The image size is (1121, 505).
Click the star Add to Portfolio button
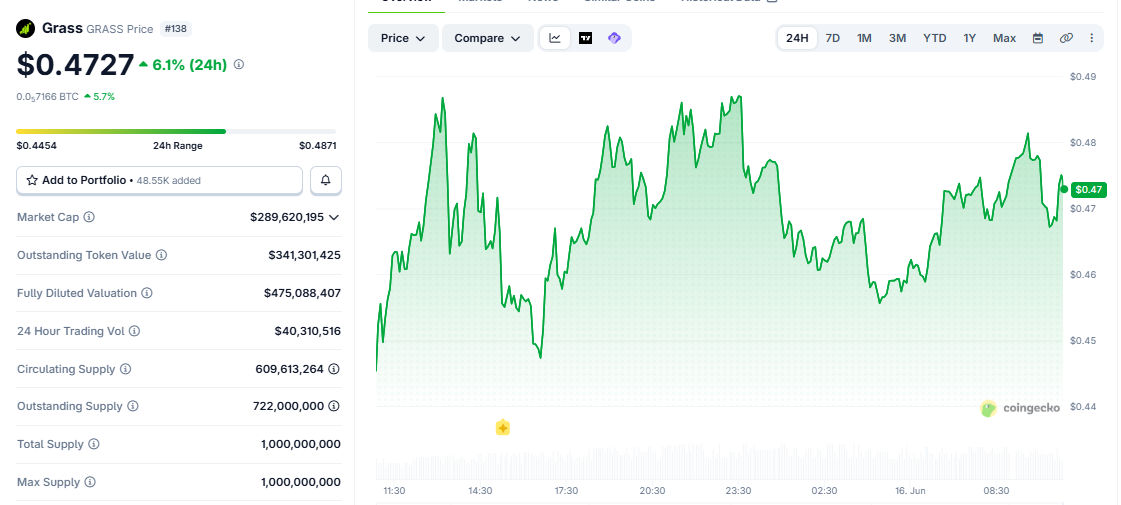[x=159, y=180]
